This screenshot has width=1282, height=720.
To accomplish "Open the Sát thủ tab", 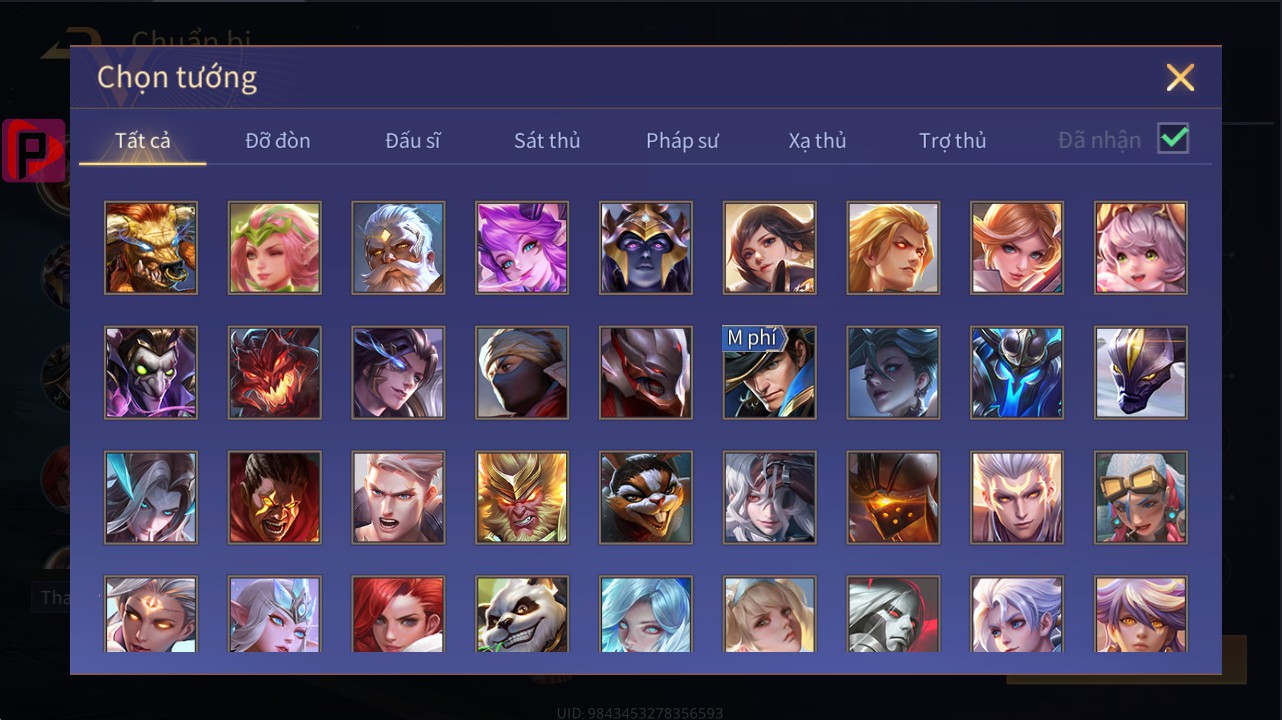I will pyautogui.click(x=547, y=141).
